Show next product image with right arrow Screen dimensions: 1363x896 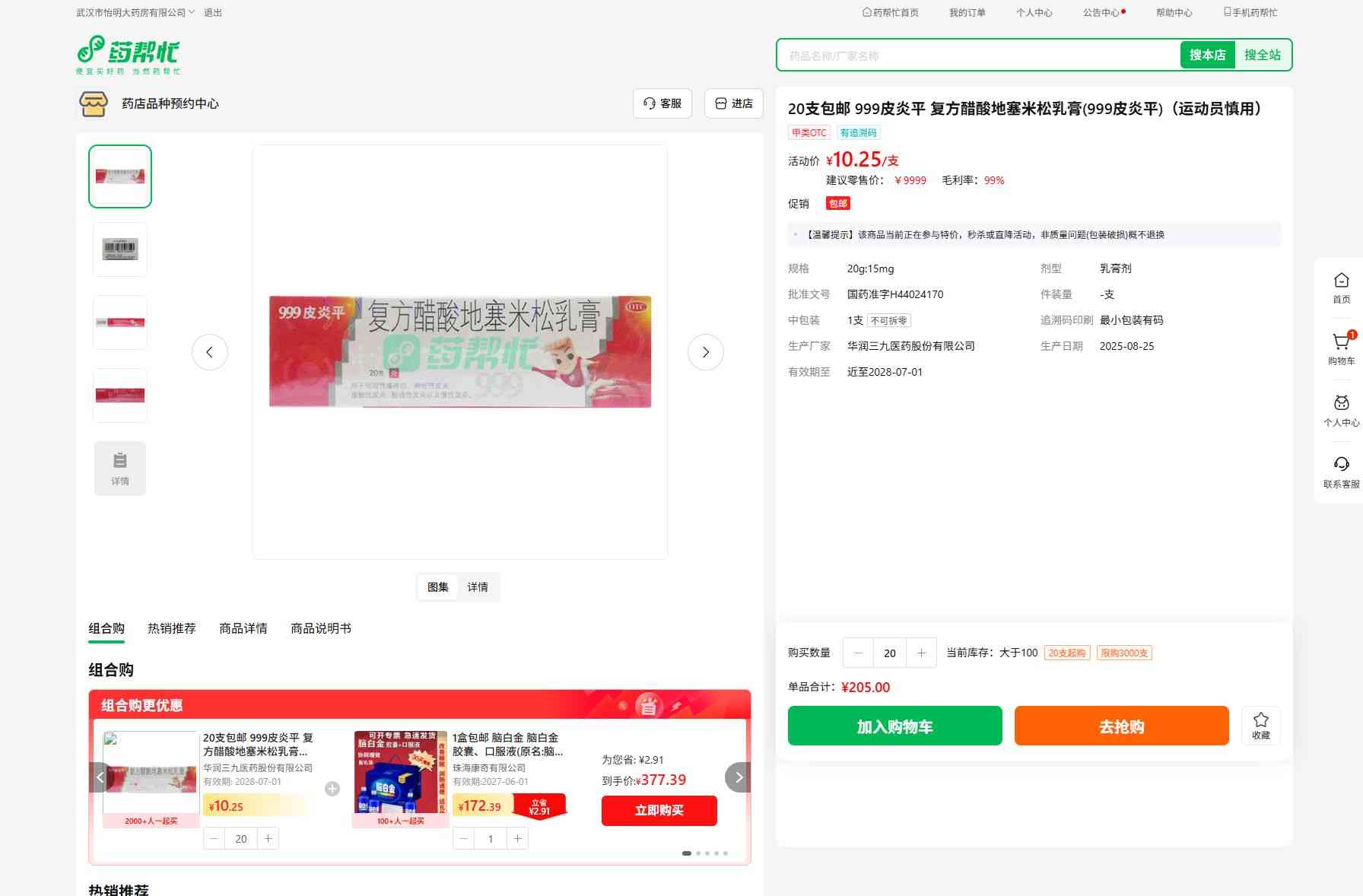705,352
